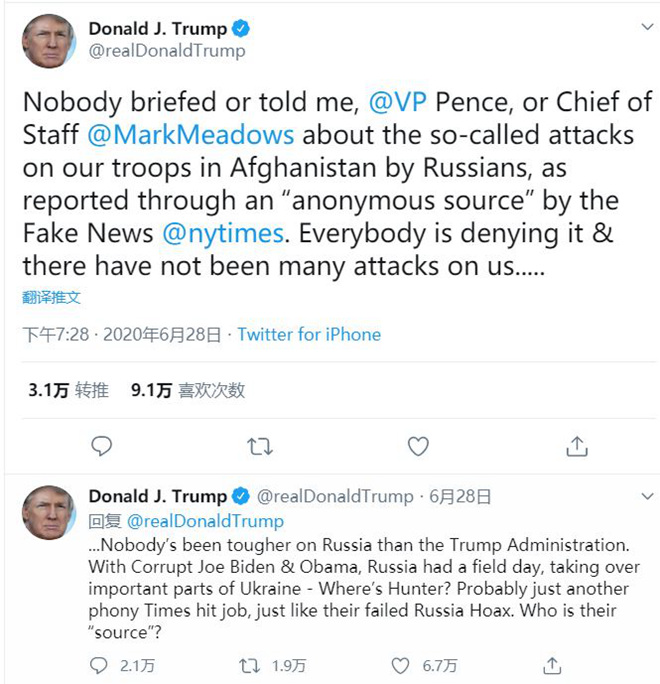Retweet the main tweet
Image resolution: width=660 pixels, height=684 pixels.
pyautogui.click(x=260, y=446)
